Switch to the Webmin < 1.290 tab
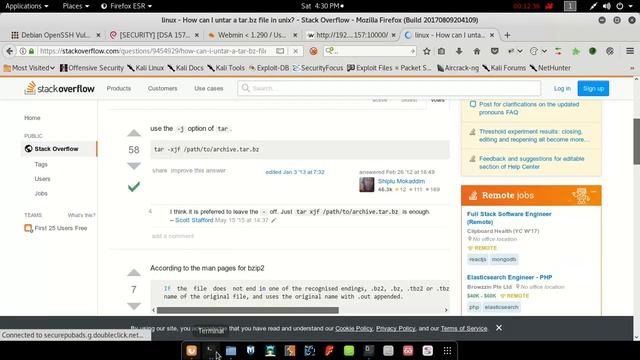 pyautogui.click(x=252, y=35)
